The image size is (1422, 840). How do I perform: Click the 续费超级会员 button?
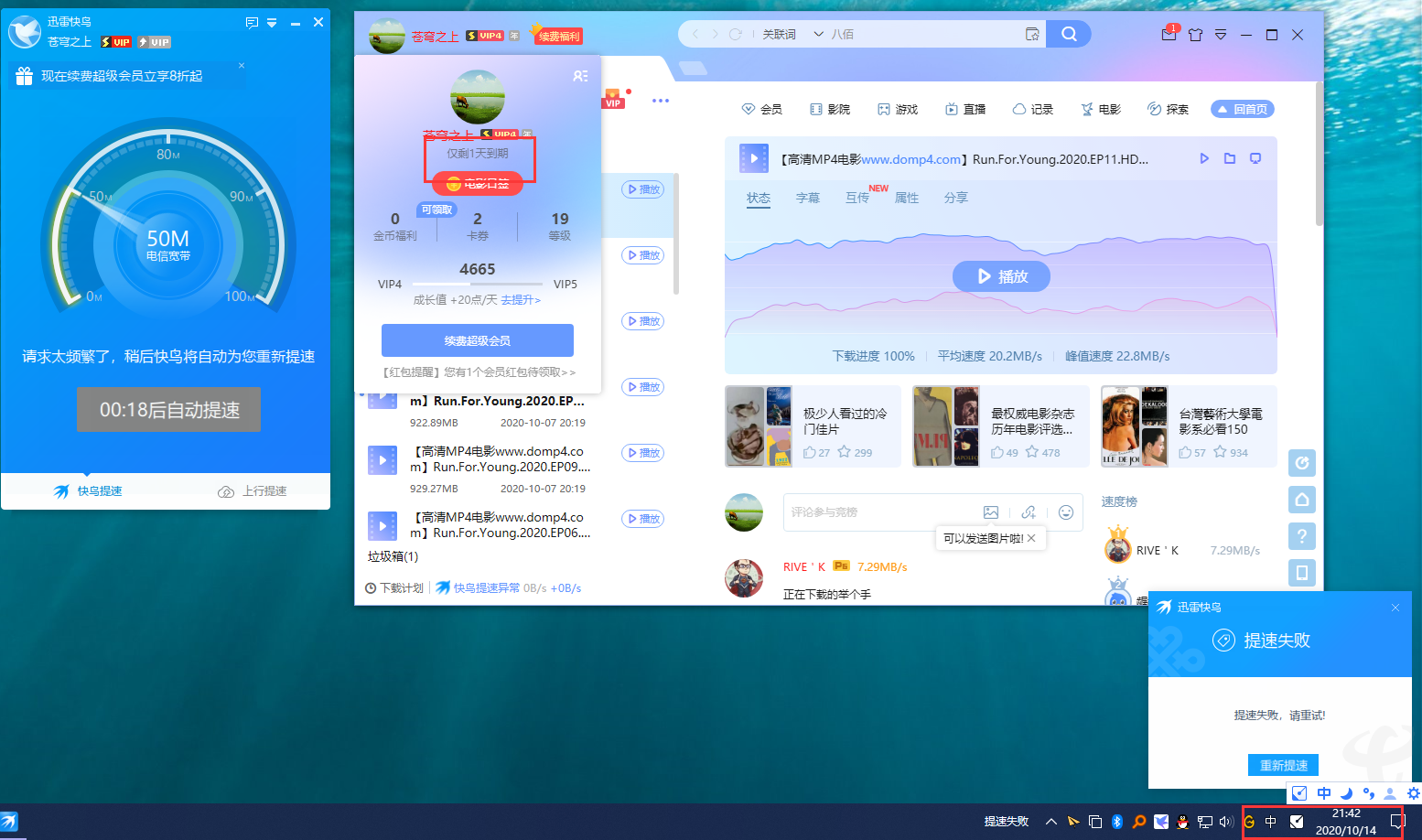tap(477, 340)
